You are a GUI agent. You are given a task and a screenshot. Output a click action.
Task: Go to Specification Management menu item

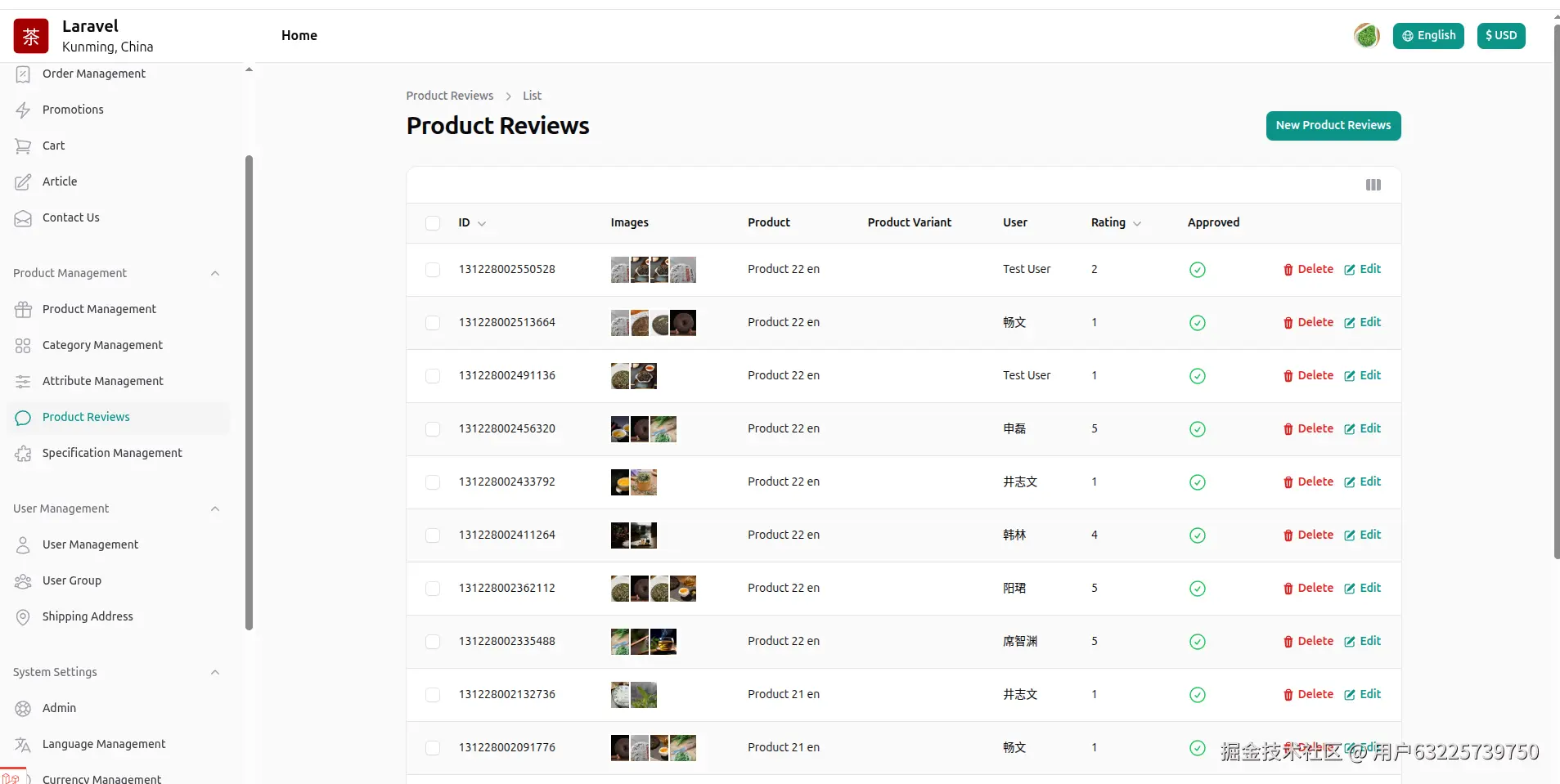coord(112,454)
